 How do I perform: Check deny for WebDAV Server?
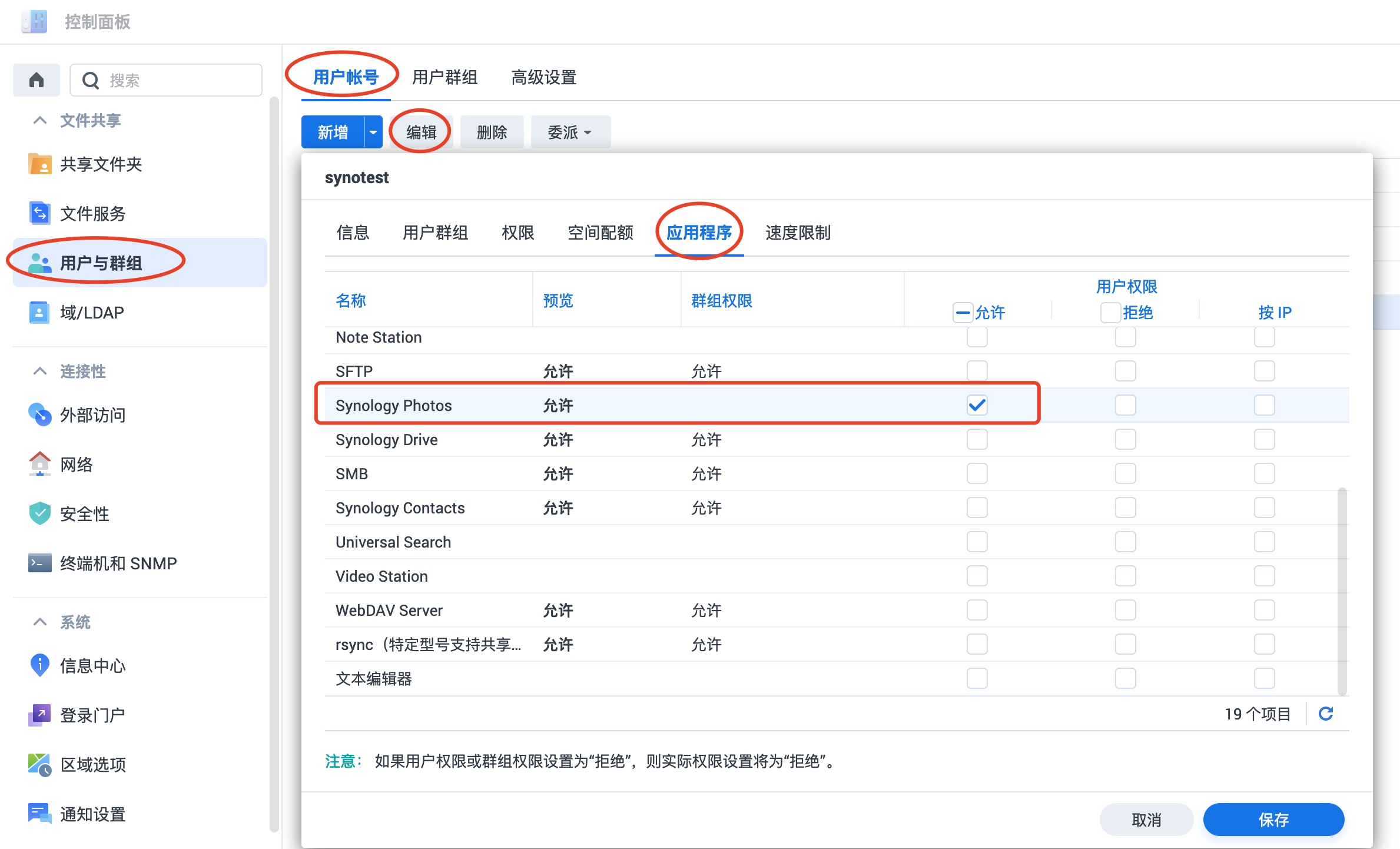click(1126, 610)
